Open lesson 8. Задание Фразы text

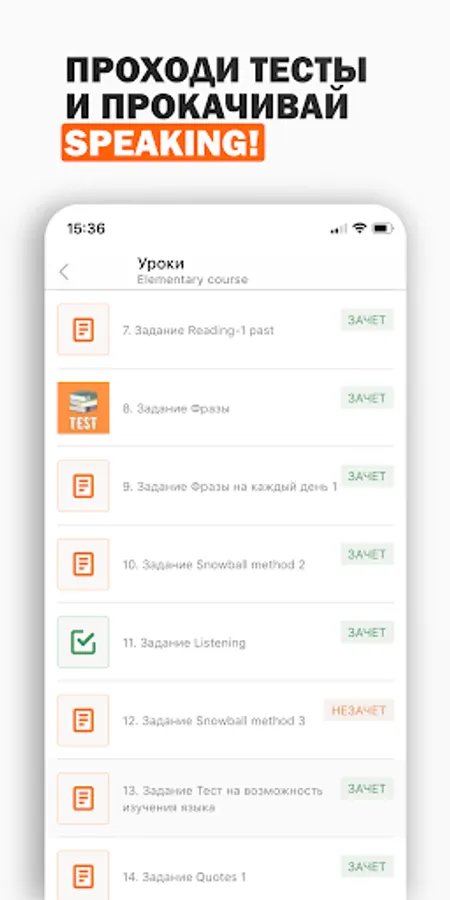click(176, 409)
